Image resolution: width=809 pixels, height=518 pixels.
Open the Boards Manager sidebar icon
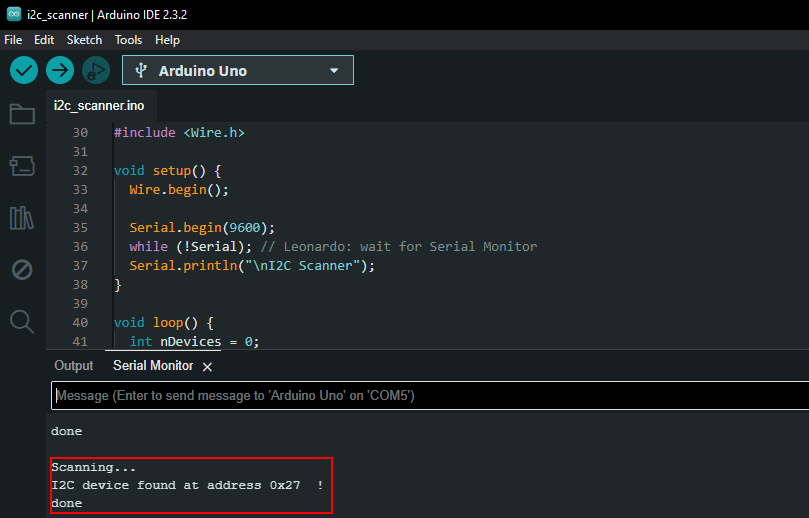tap(22, 165)
